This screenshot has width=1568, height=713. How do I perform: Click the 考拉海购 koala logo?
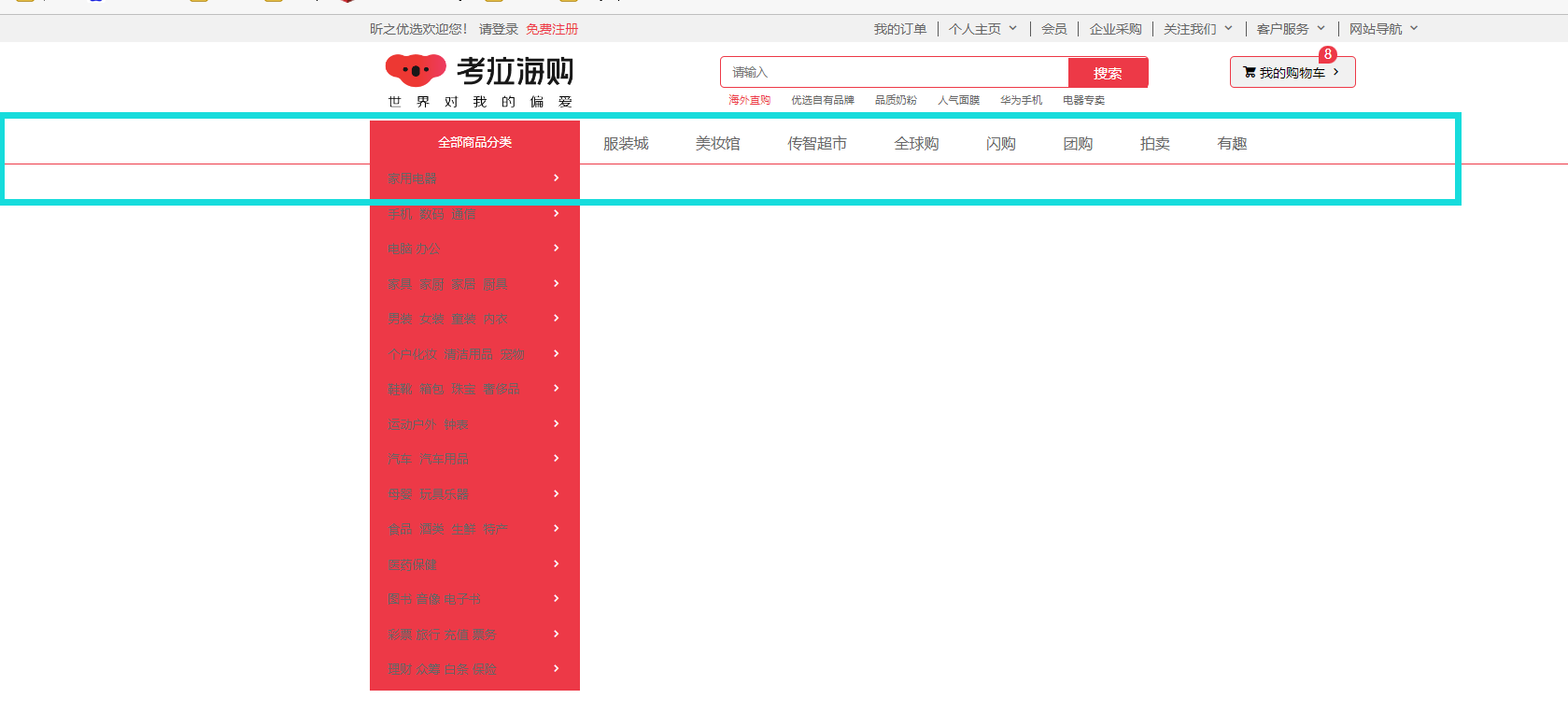480,82
